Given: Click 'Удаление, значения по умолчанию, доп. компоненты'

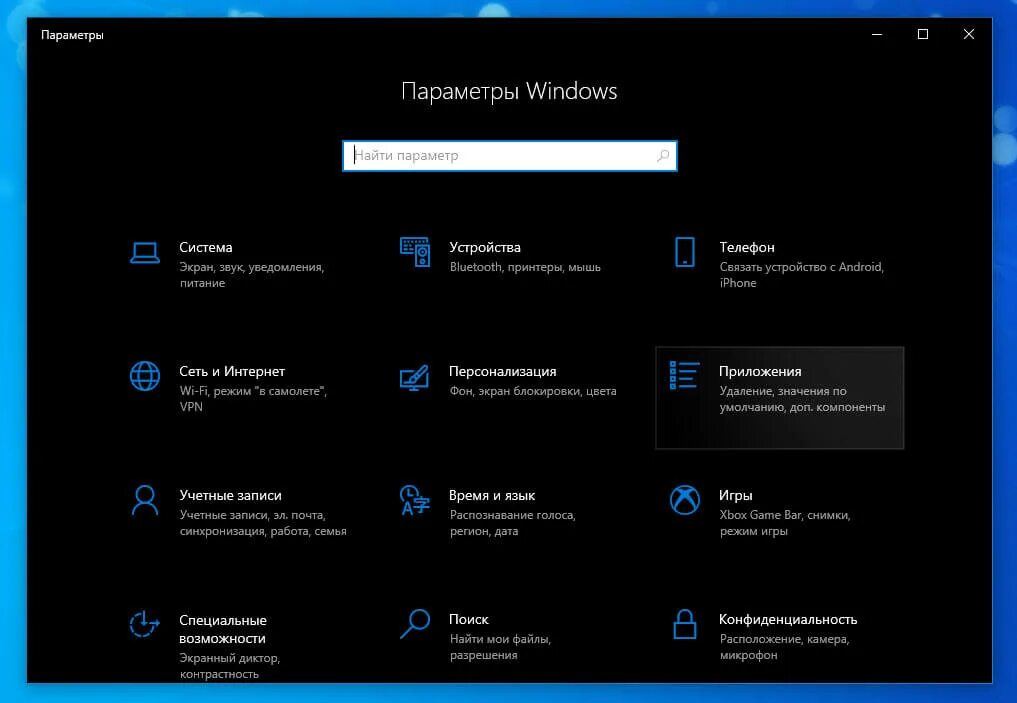Looking at the screenshot, I should 802,399.
